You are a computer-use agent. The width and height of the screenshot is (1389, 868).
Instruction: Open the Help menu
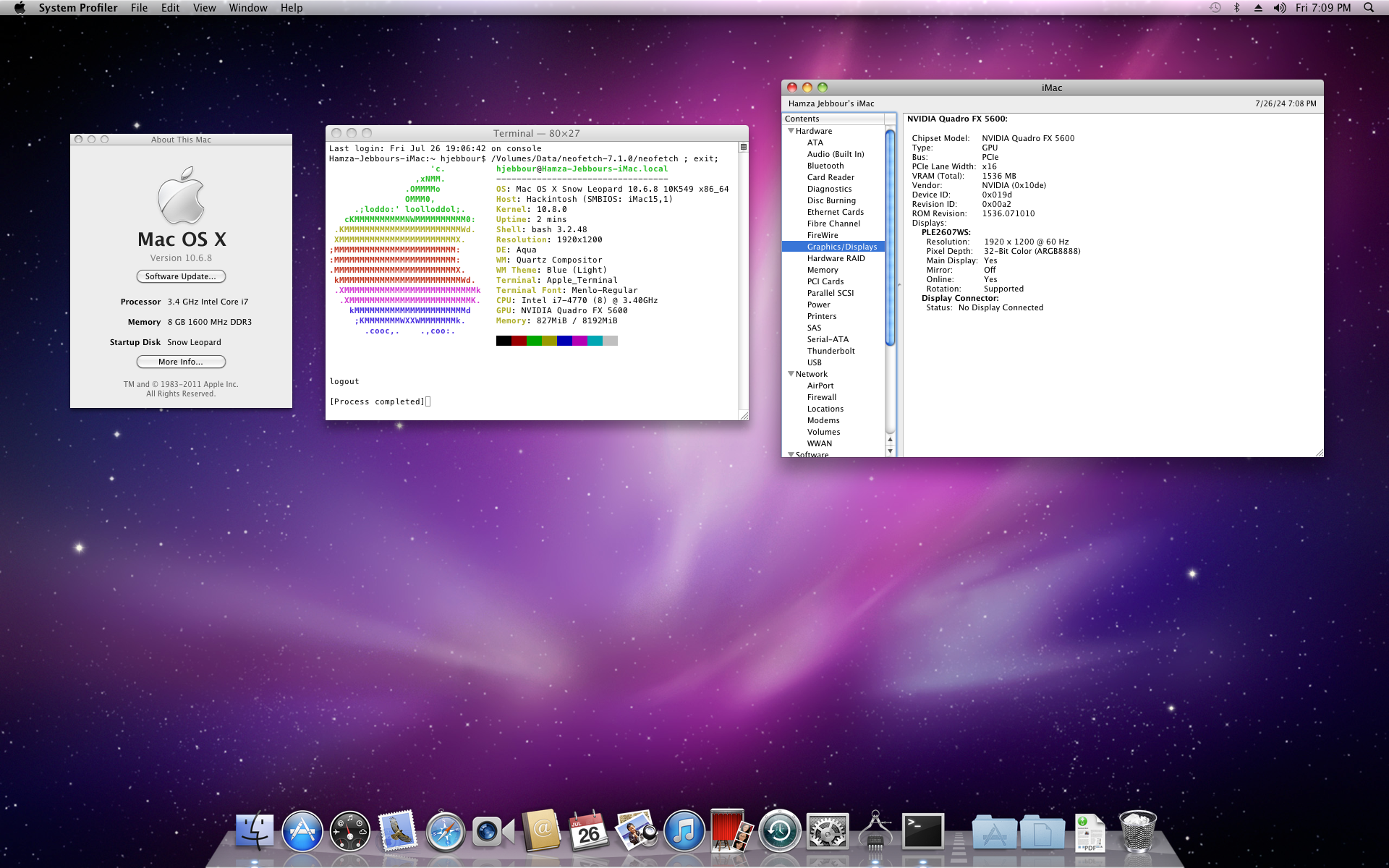292,8
